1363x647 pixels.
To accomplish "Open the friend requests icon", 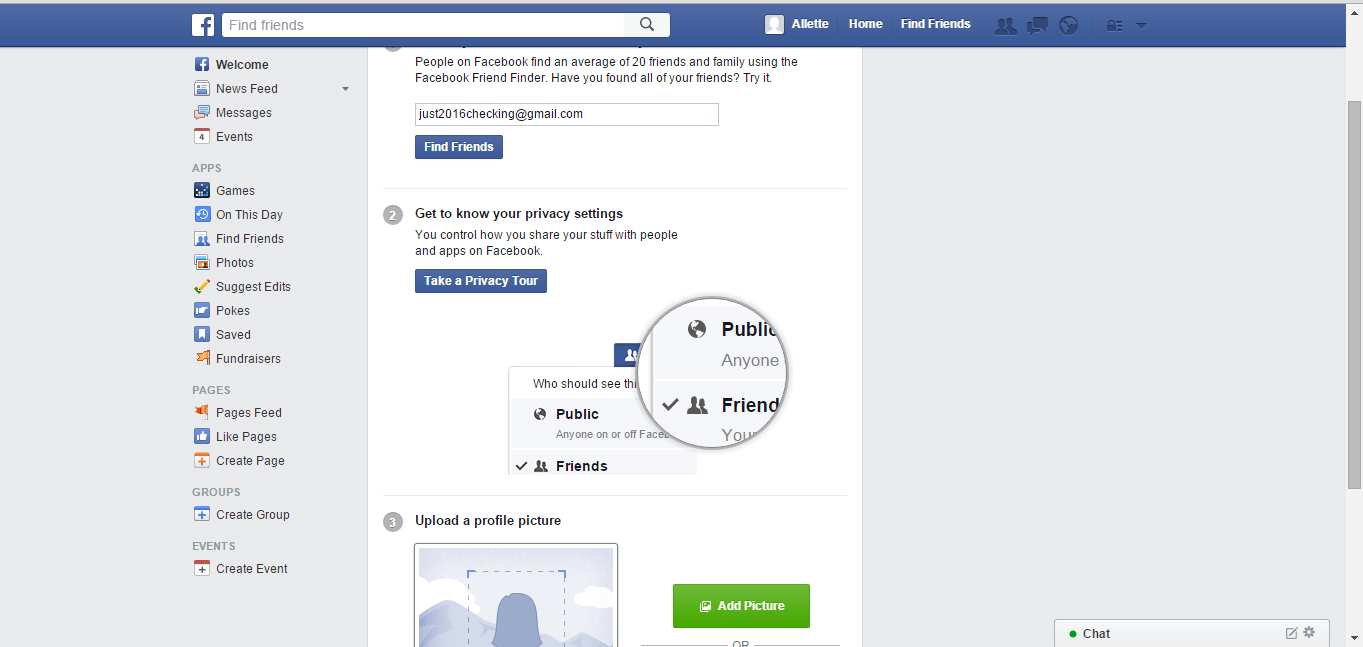I will (x=1005, y=25).
